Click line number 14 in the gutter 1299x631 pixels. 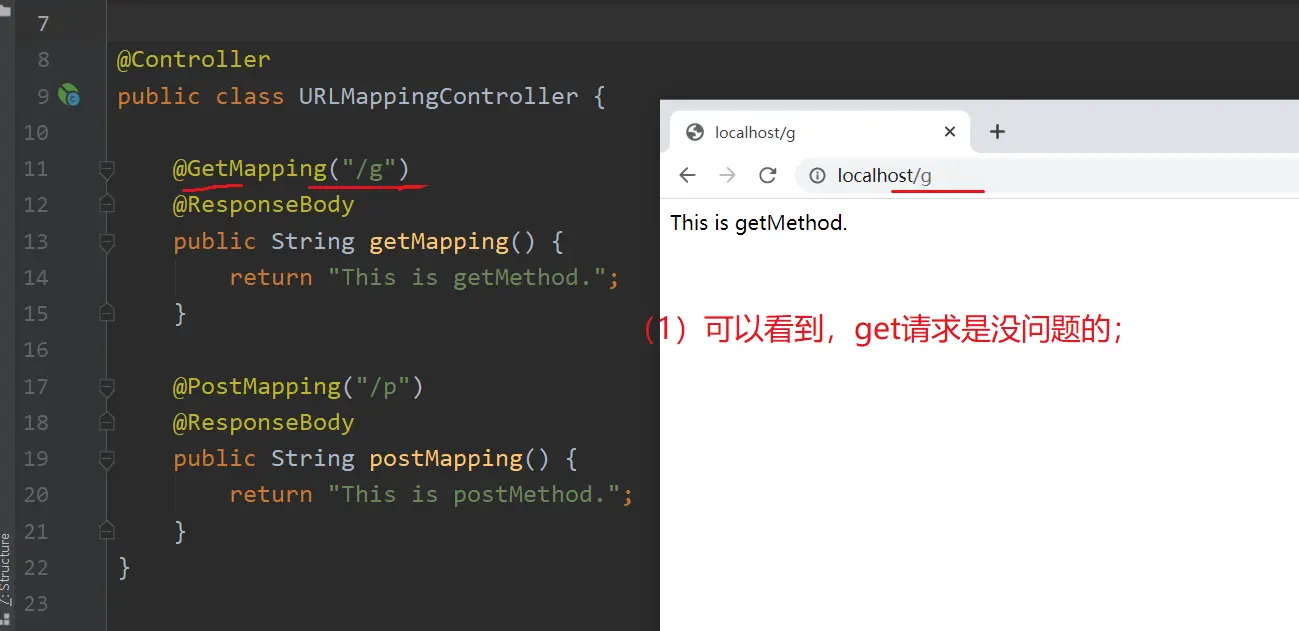[x=36, y=278]
